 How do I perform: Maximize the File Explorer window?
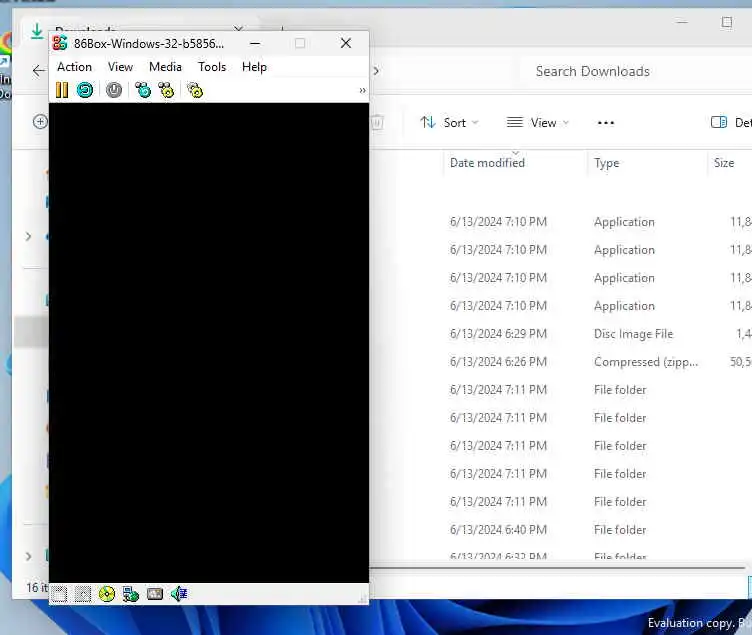pyautogui.click(x=727, y=23)
